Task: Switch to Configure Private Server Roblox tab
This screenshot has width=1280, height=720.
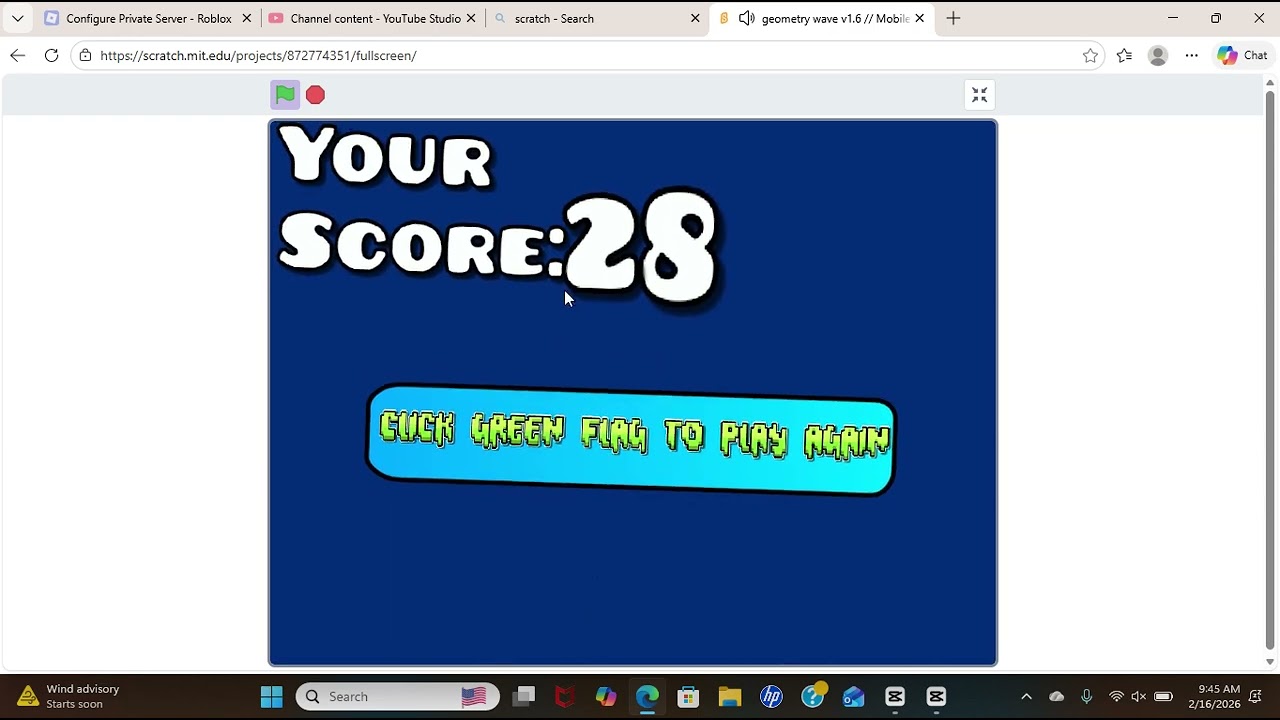Action: 149,18
